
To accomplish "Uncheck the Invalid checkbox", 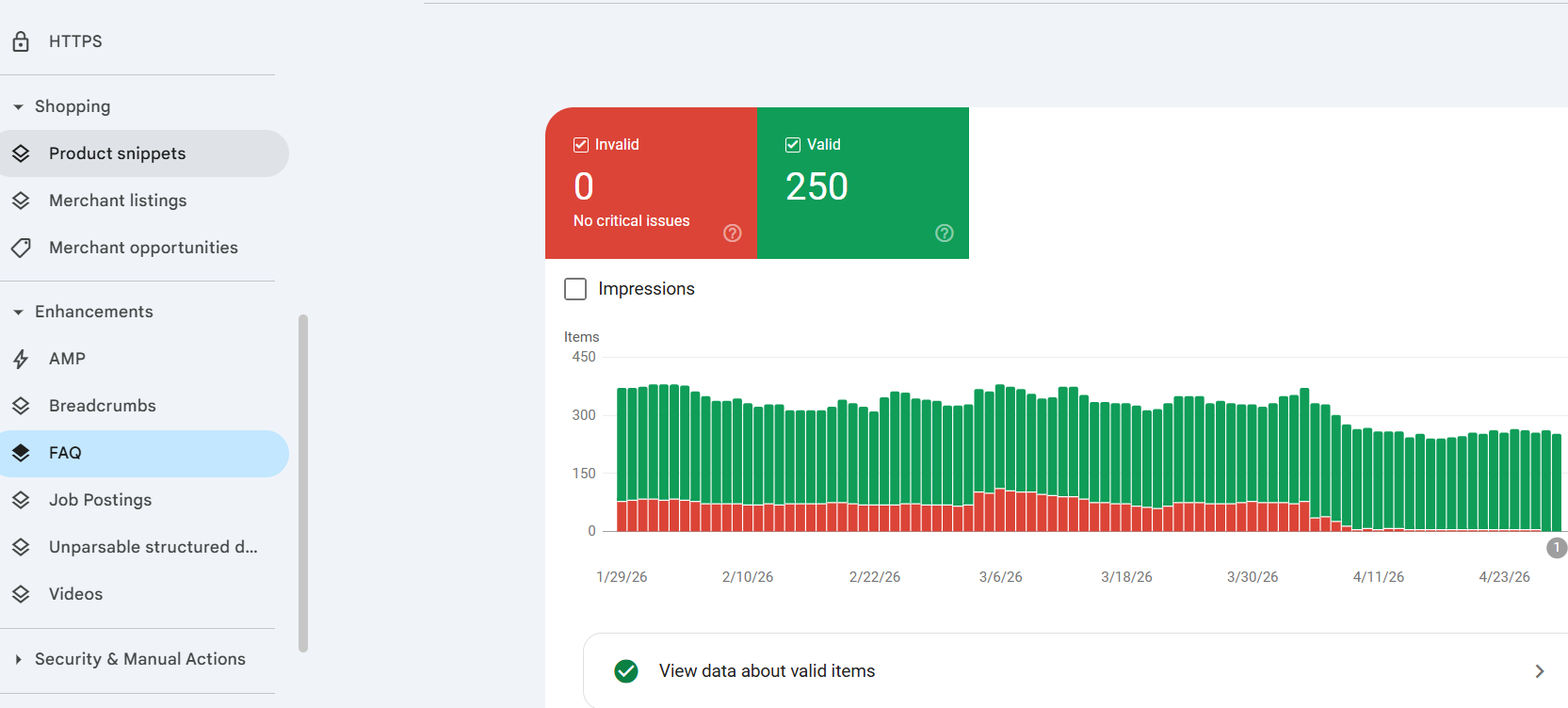I will point(581,145).
